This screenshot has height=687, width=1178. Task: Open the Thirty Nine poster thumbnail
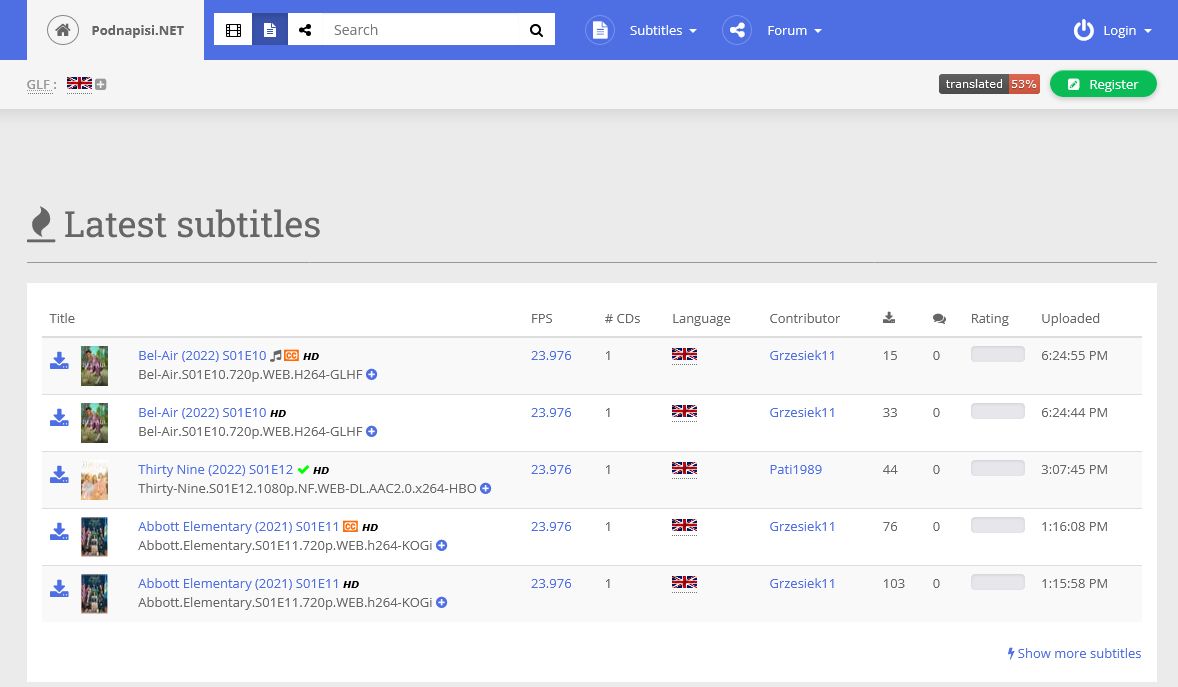[94, 480]
